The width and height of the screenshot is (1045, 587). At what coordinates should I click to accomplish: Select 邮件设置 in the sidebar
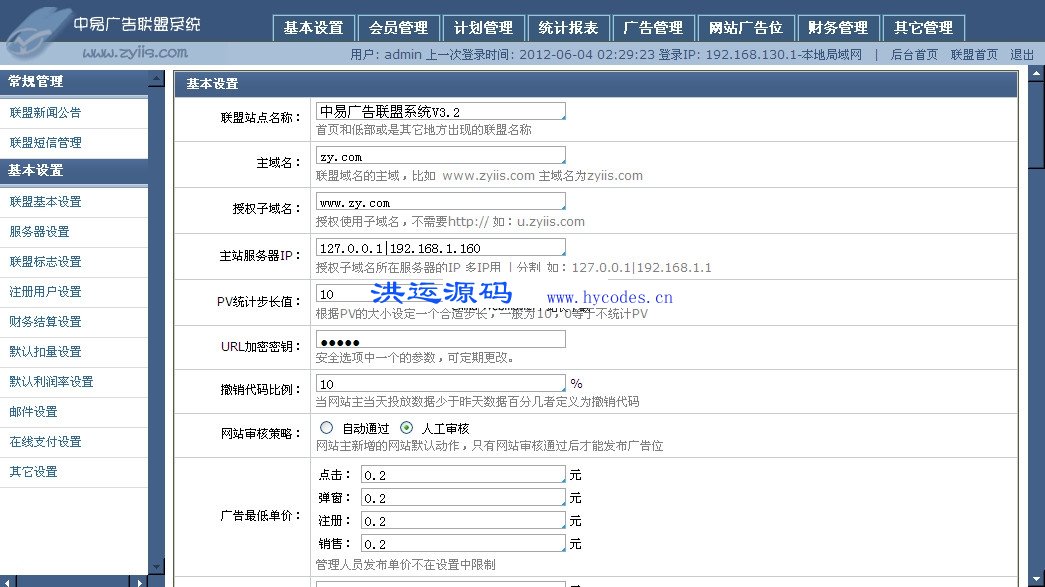click(33, 411)
